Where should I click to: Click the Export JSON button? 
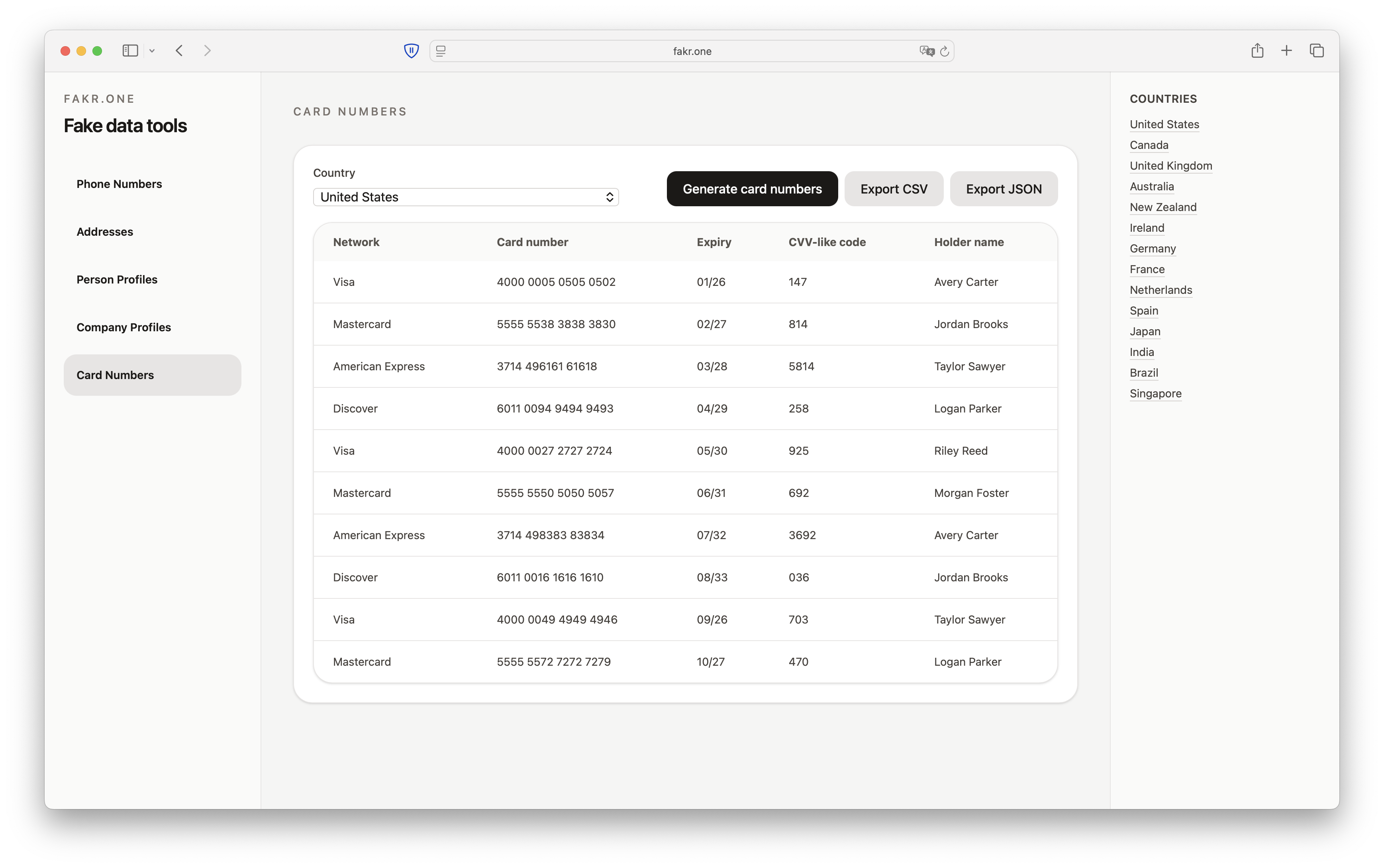click(x=1003, y=189)
